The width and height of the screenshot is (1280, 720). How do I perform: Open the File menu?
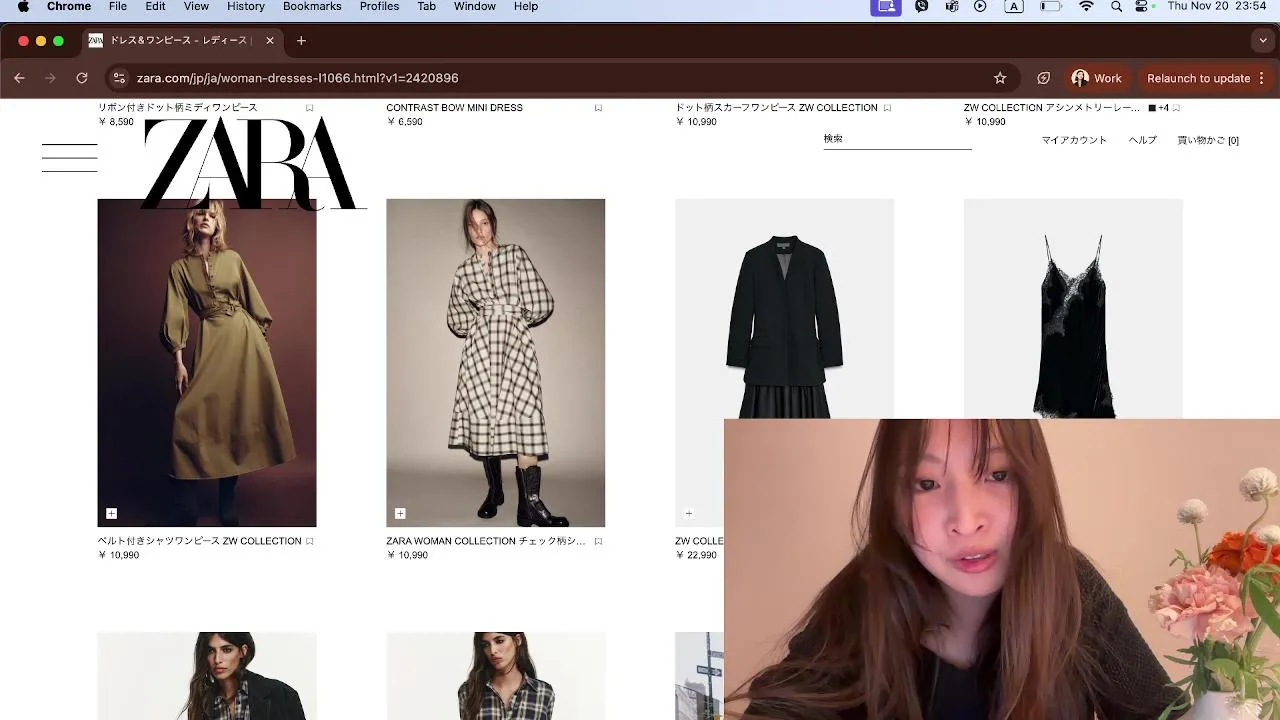pos(118,7)
